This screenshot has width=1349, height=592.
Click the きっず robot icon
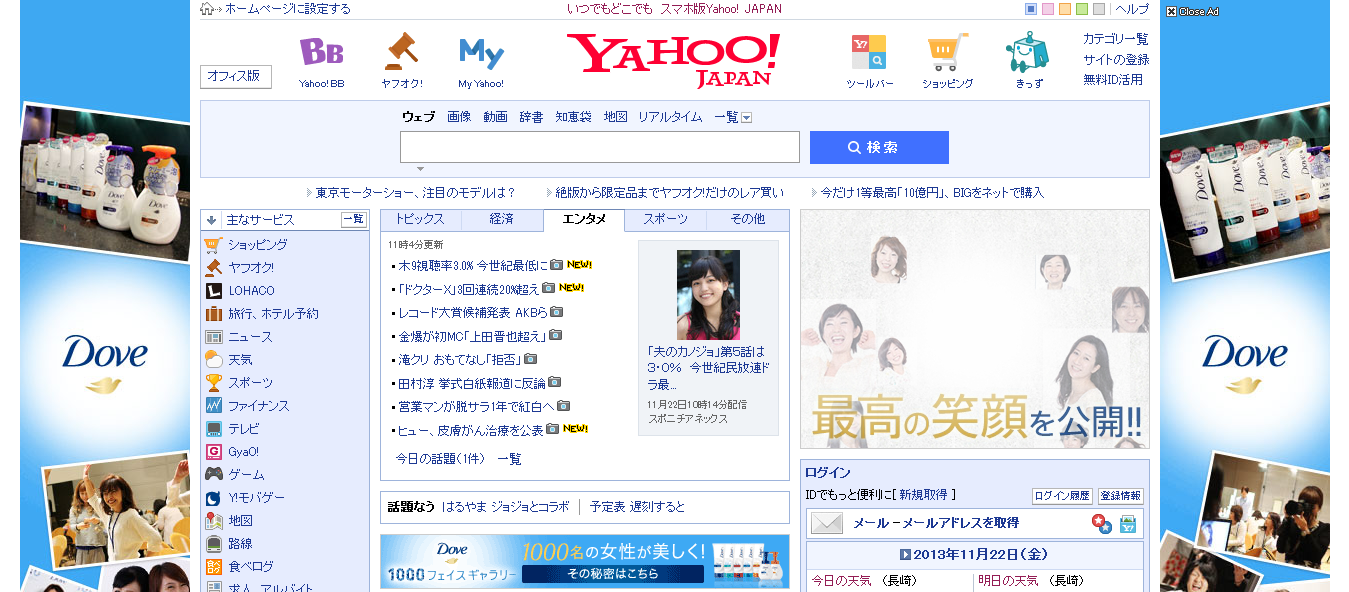pos(1028,52)
